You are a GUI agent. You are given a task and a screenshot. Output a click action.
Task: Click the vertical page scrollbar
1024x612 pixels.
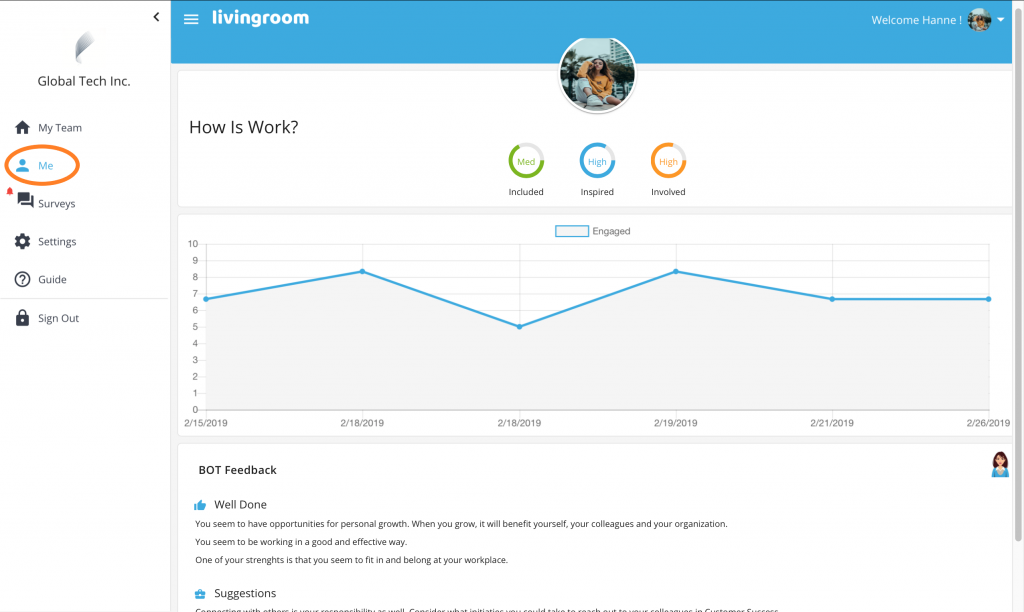tap(1018, 274)
